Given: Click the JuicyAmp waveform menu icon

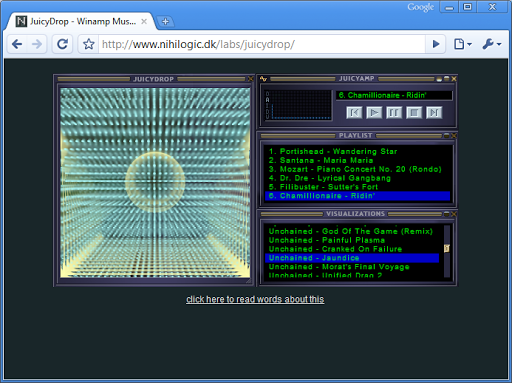Looking at the screenshot, I should click(x=264, y=79).
